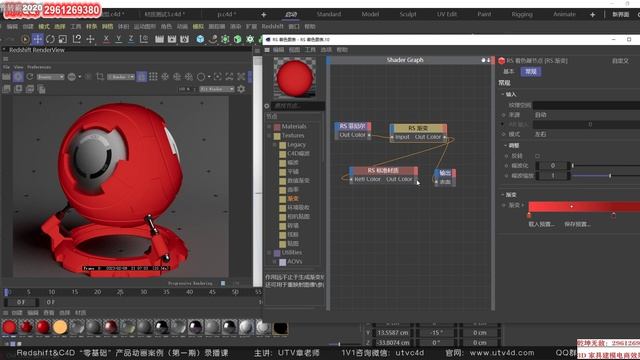Toggle the Y axis lock
This screenshot has width=640, height=360.
(118, 39)
